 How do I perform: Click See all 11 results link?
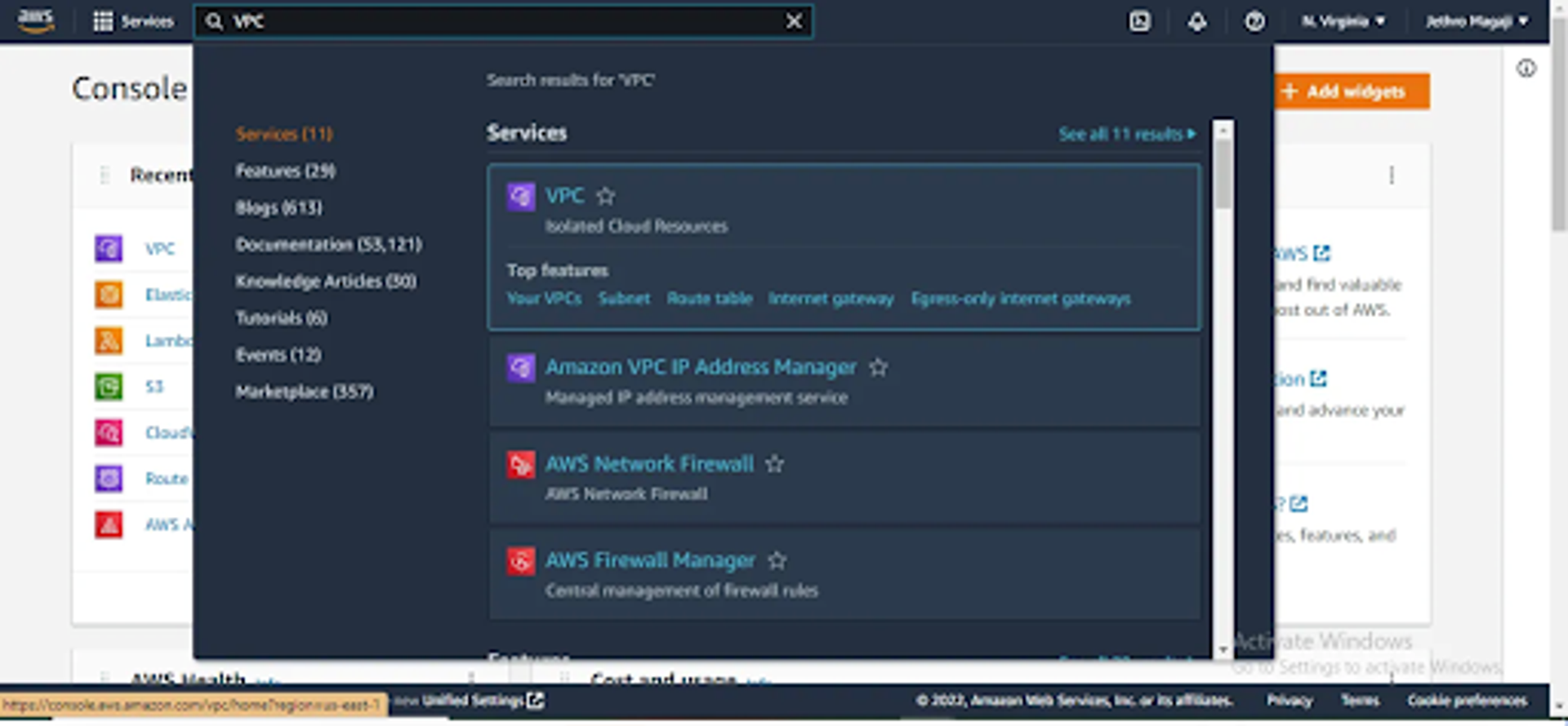(x=1127, y=134)
